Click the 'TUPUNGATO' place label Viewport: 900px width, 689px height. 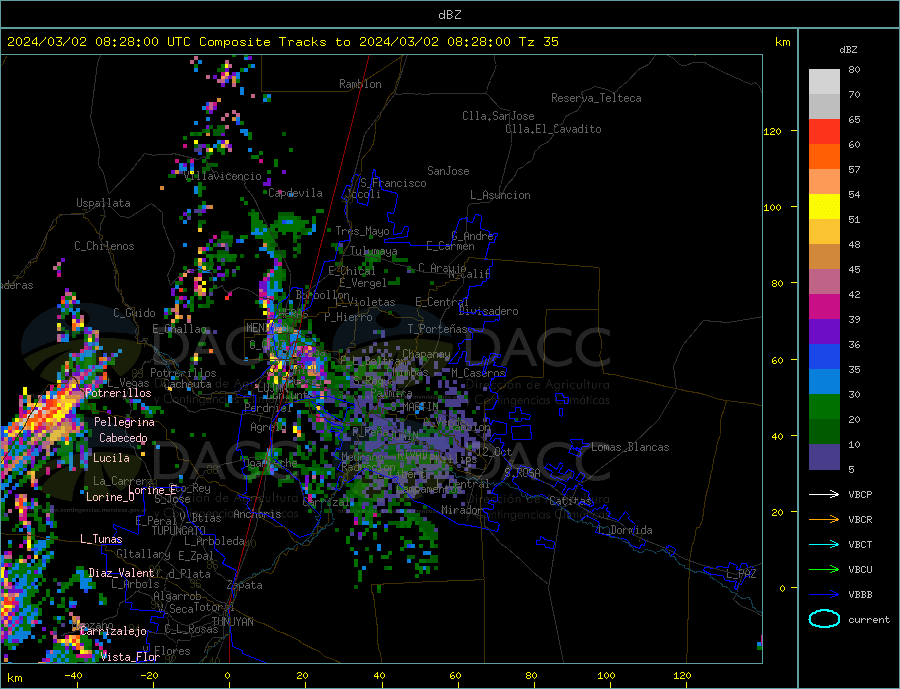[x=178, y=531]
